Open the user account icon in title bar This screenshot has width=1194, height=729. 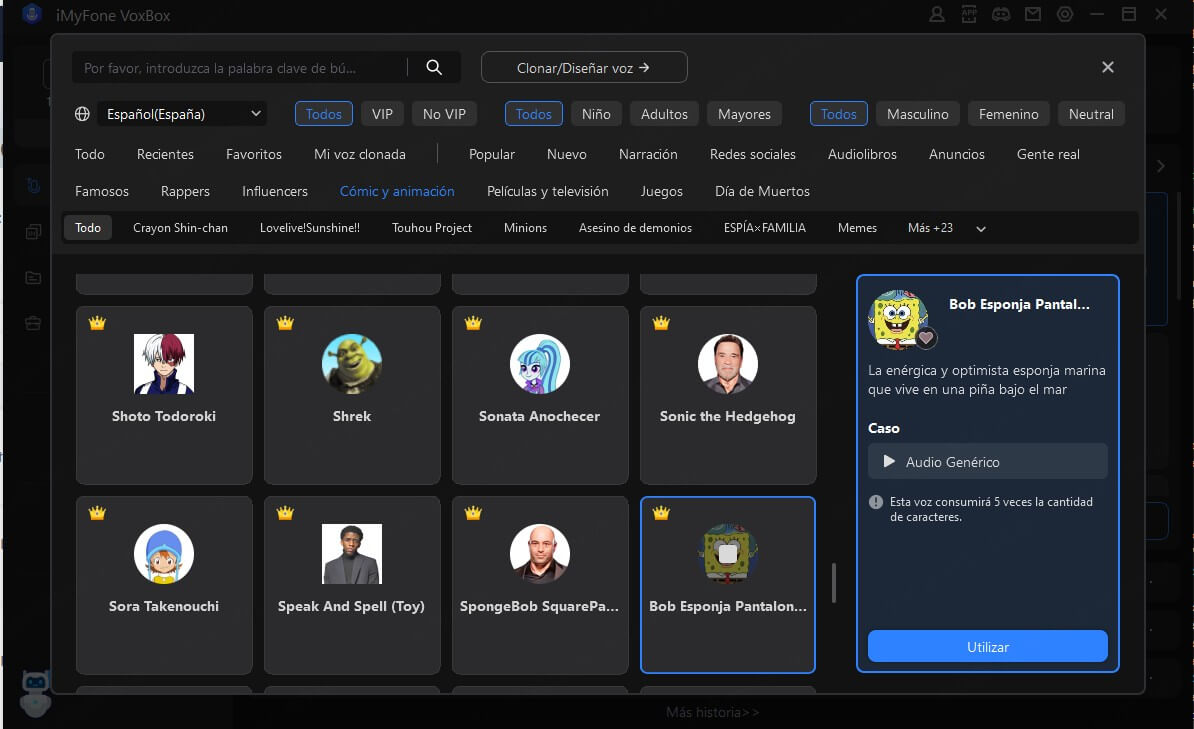point(937,14)
